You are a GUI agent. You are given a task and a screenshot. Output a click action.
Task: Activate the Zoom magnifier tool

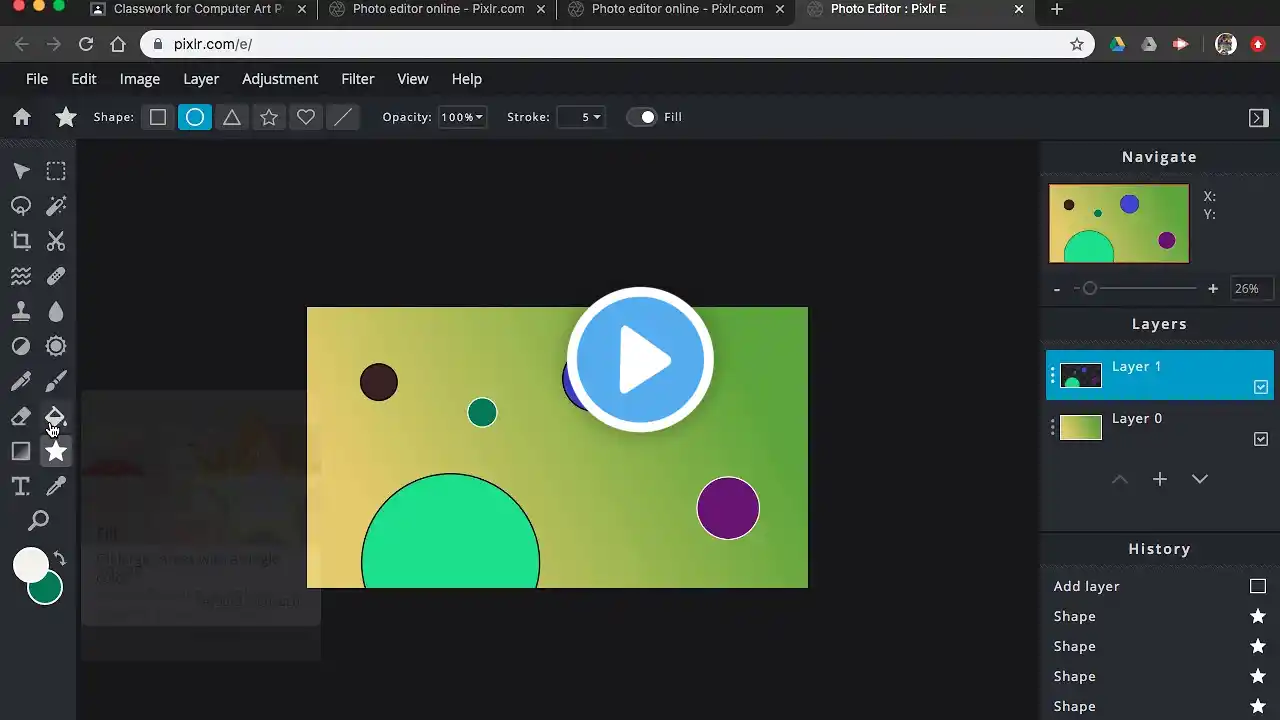38,521
